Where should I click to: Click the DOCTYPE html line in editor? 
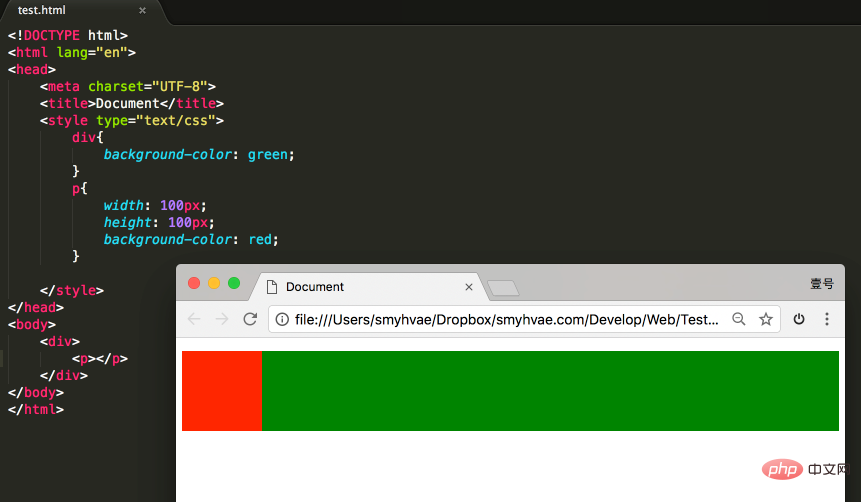click(68, 35)
